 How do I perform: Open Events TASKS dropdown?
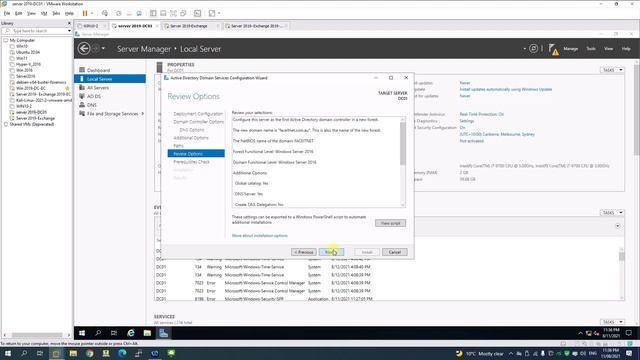point(612,213)
